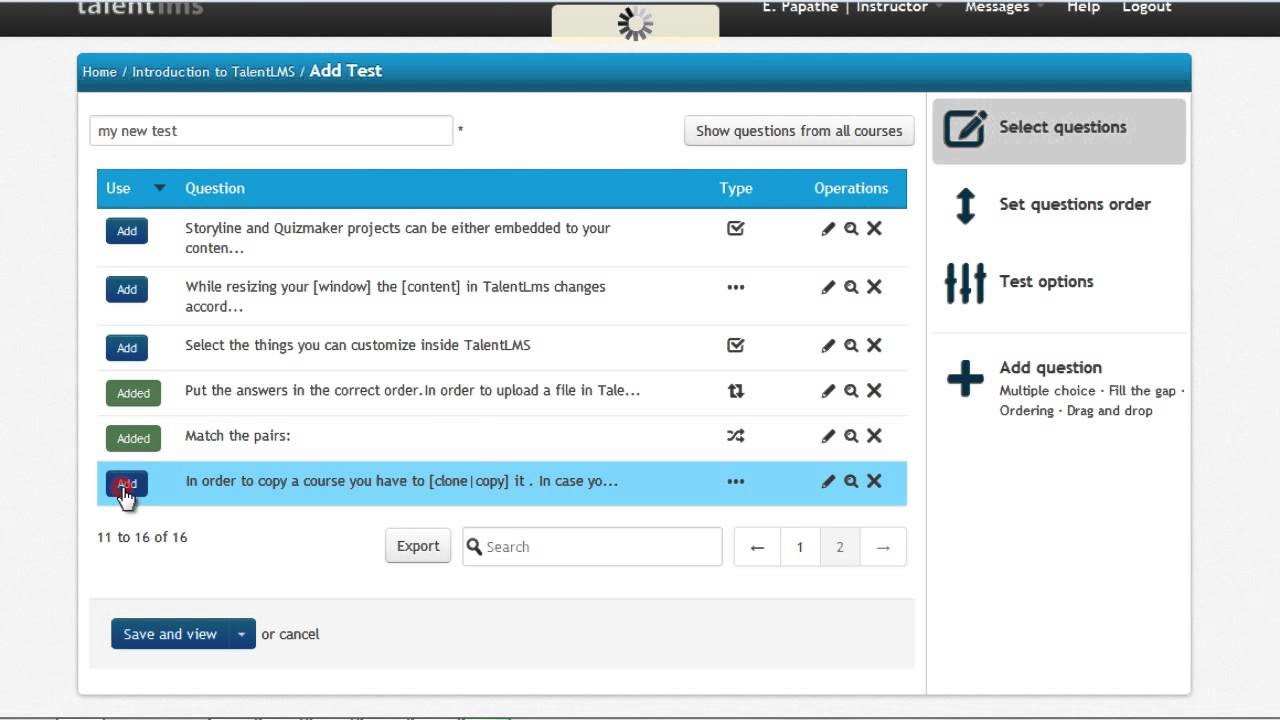Open Help from the top bar
The image size is (1280, 720).
1083,7
